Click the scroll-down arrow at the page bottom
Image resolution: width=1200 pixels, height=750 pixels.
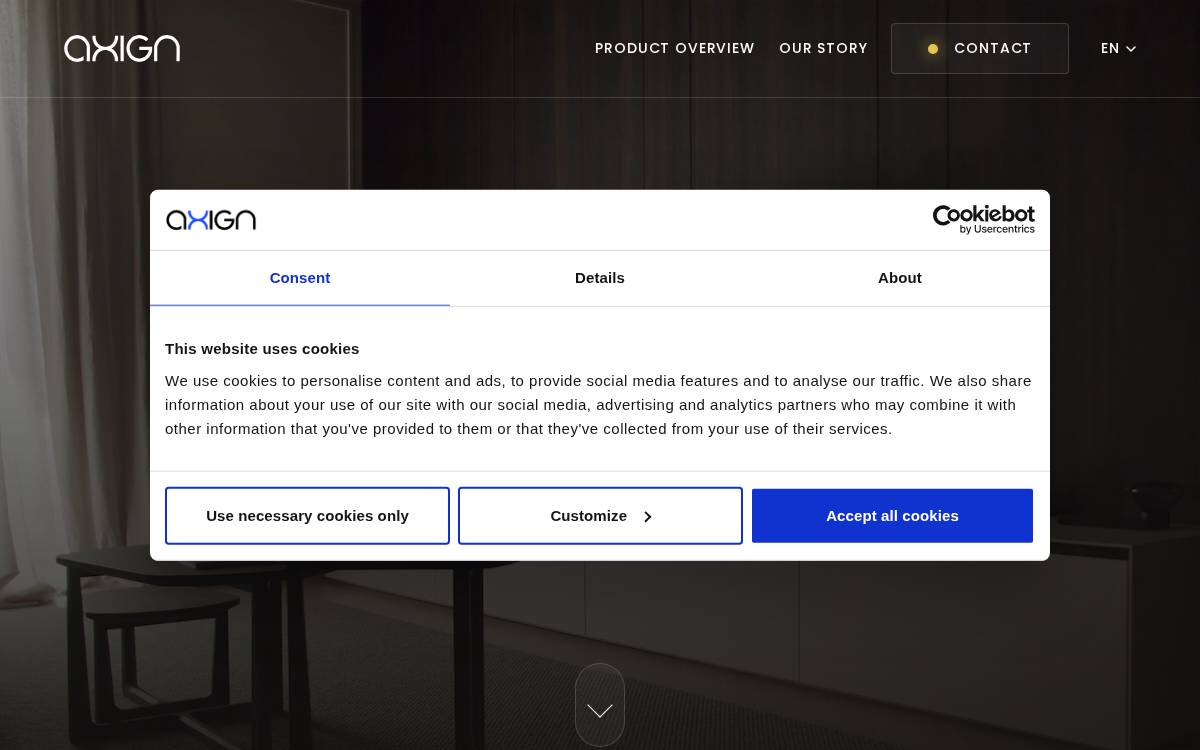click(x=600, y=705)
